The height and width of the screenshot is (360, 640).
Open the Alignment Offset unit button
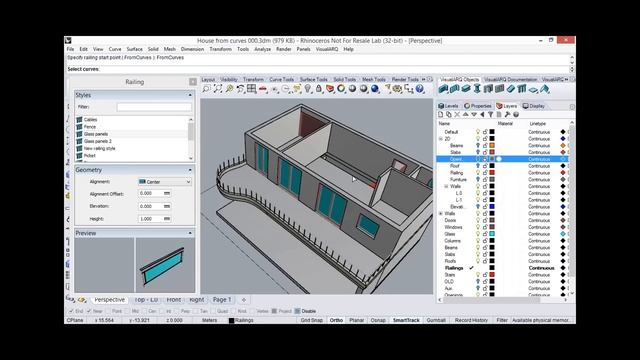(x=167, y=193)
